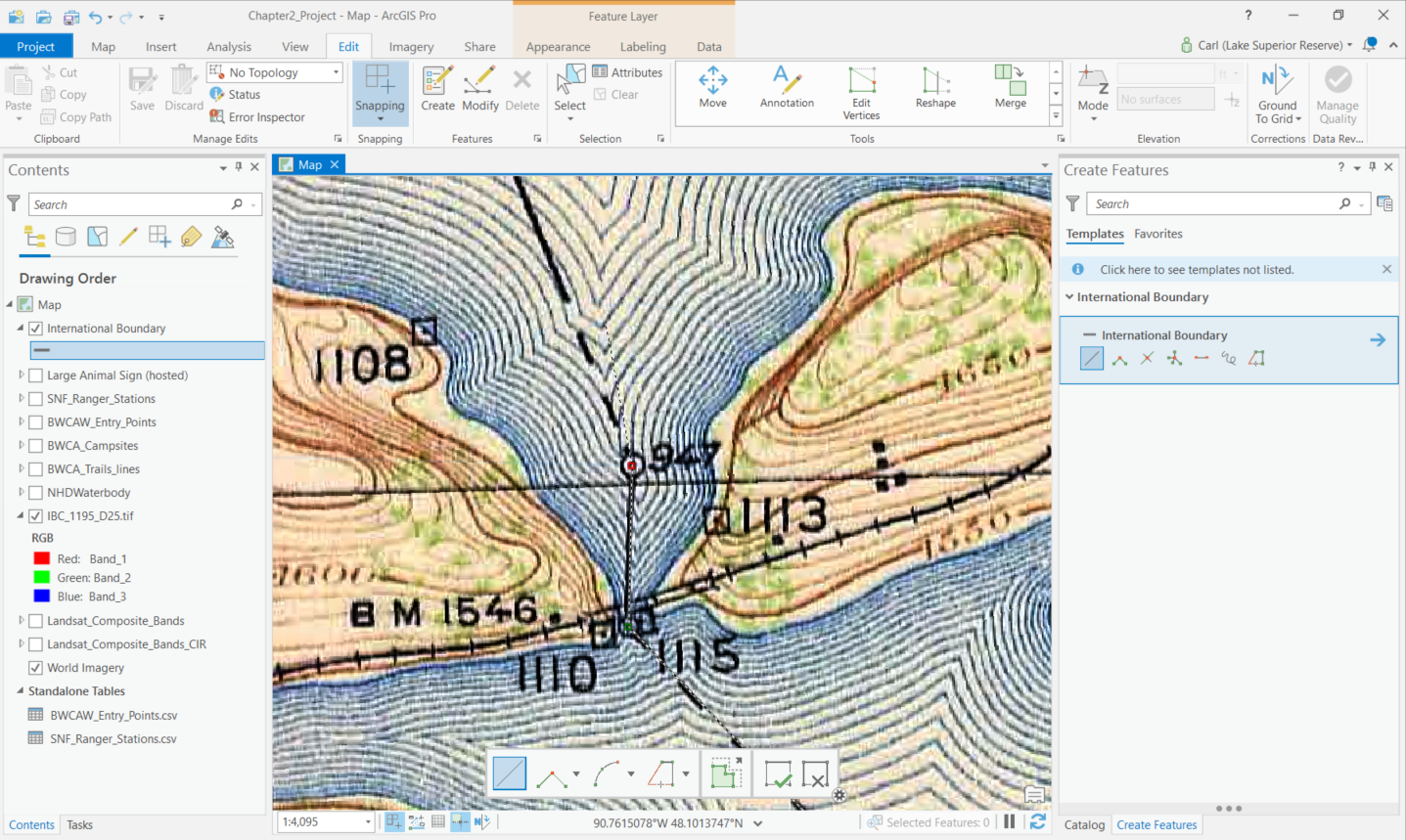Open the No Topology dropdown
The height and width of the screenshot is (840, 1406).
tap(336, 72)
